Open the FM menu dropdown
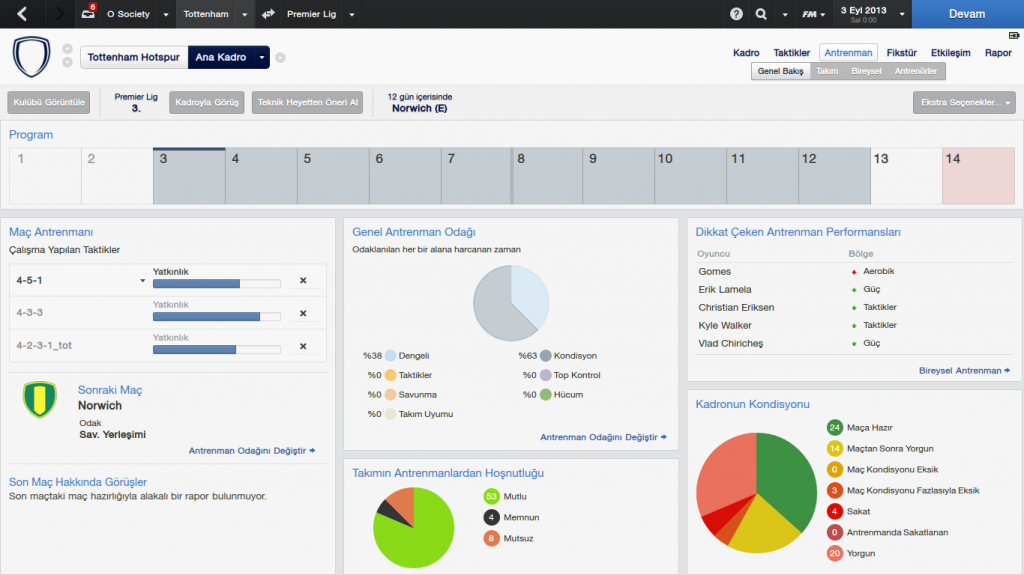The image size is (1024, 575). coord(815,14)
